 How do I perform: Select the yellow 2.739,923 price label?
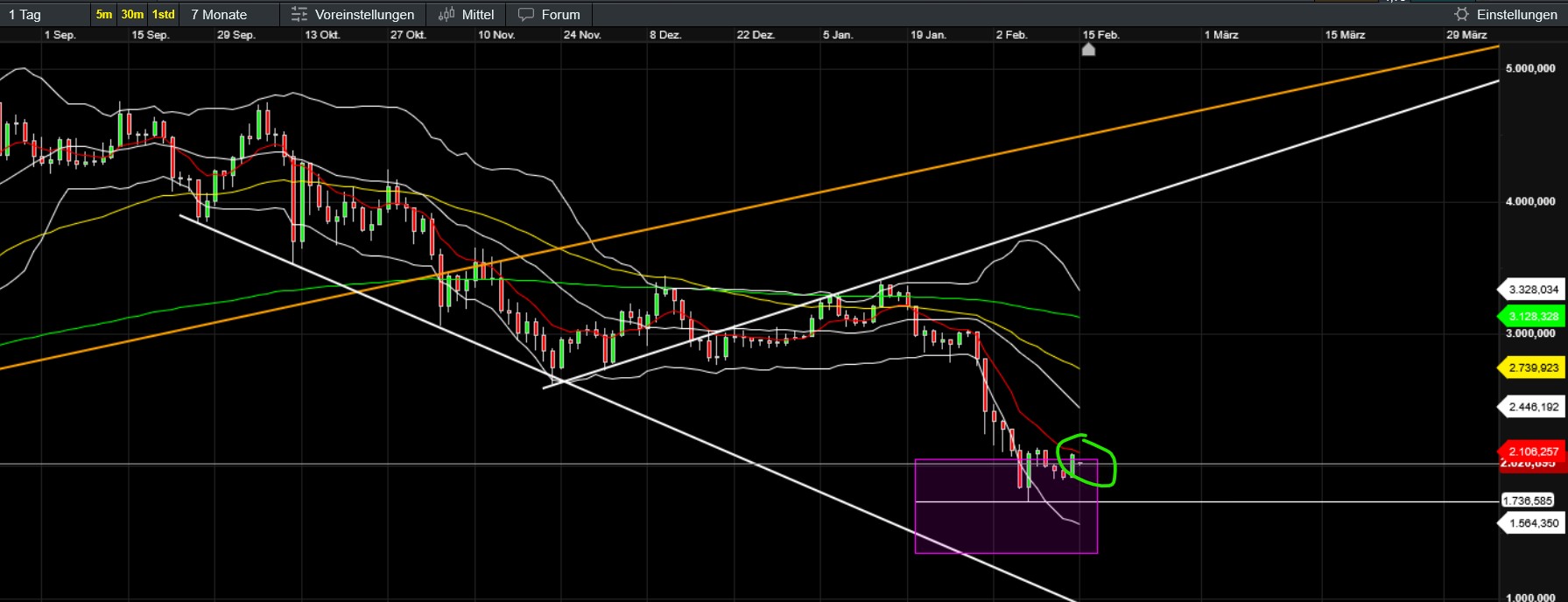[1533, 367]
